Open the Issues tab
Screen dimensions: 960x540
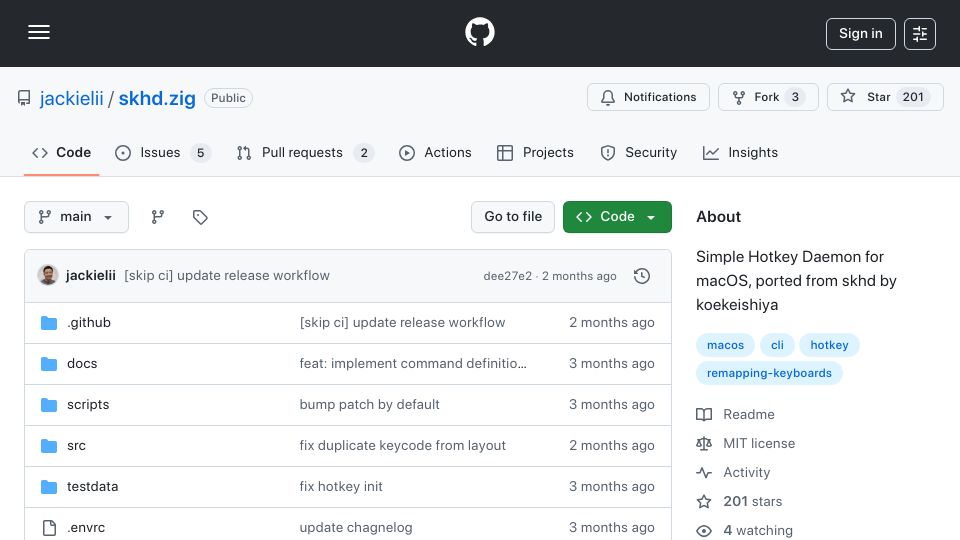tap(162, 152)
